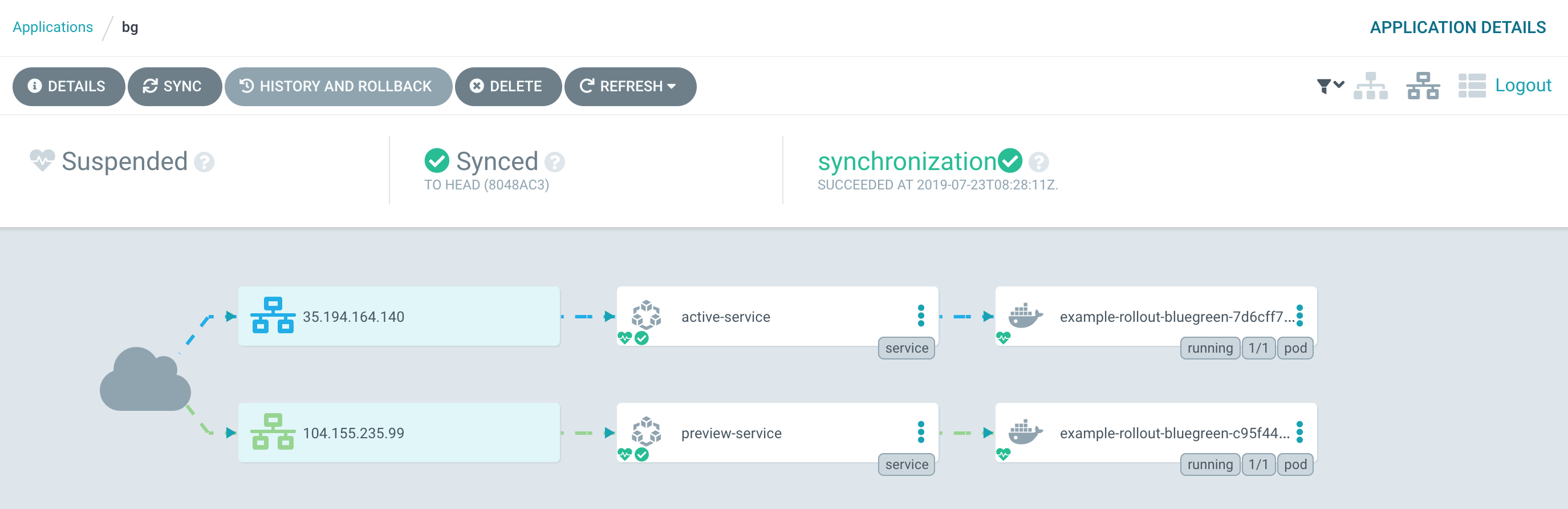Switch to the list view icon
This screenshot has width=1568, height=509.
pos(1472,86)
